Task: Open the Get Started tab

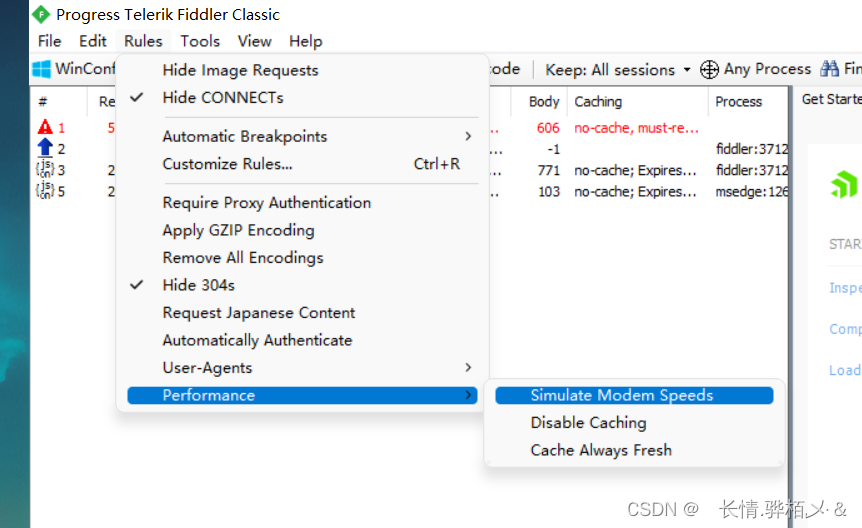Action: (x=831, y=100)
